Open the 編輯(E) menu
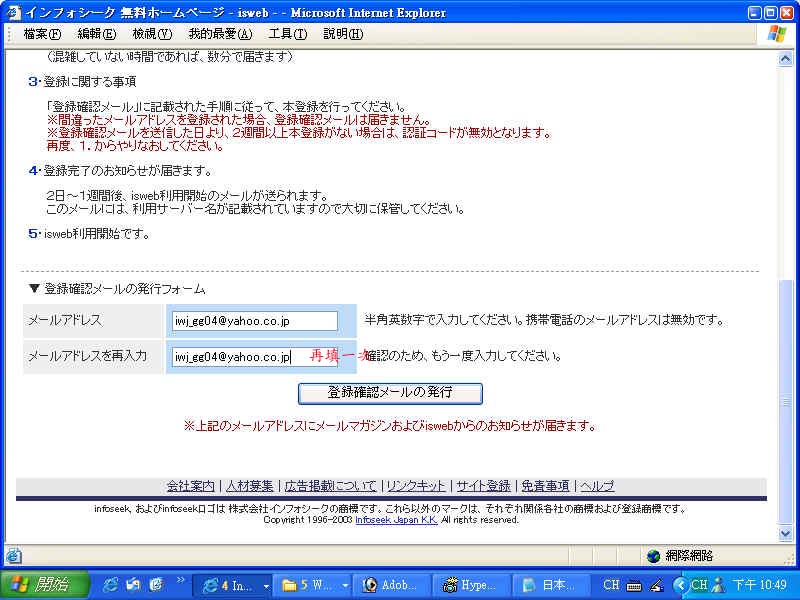 point(97,34)
